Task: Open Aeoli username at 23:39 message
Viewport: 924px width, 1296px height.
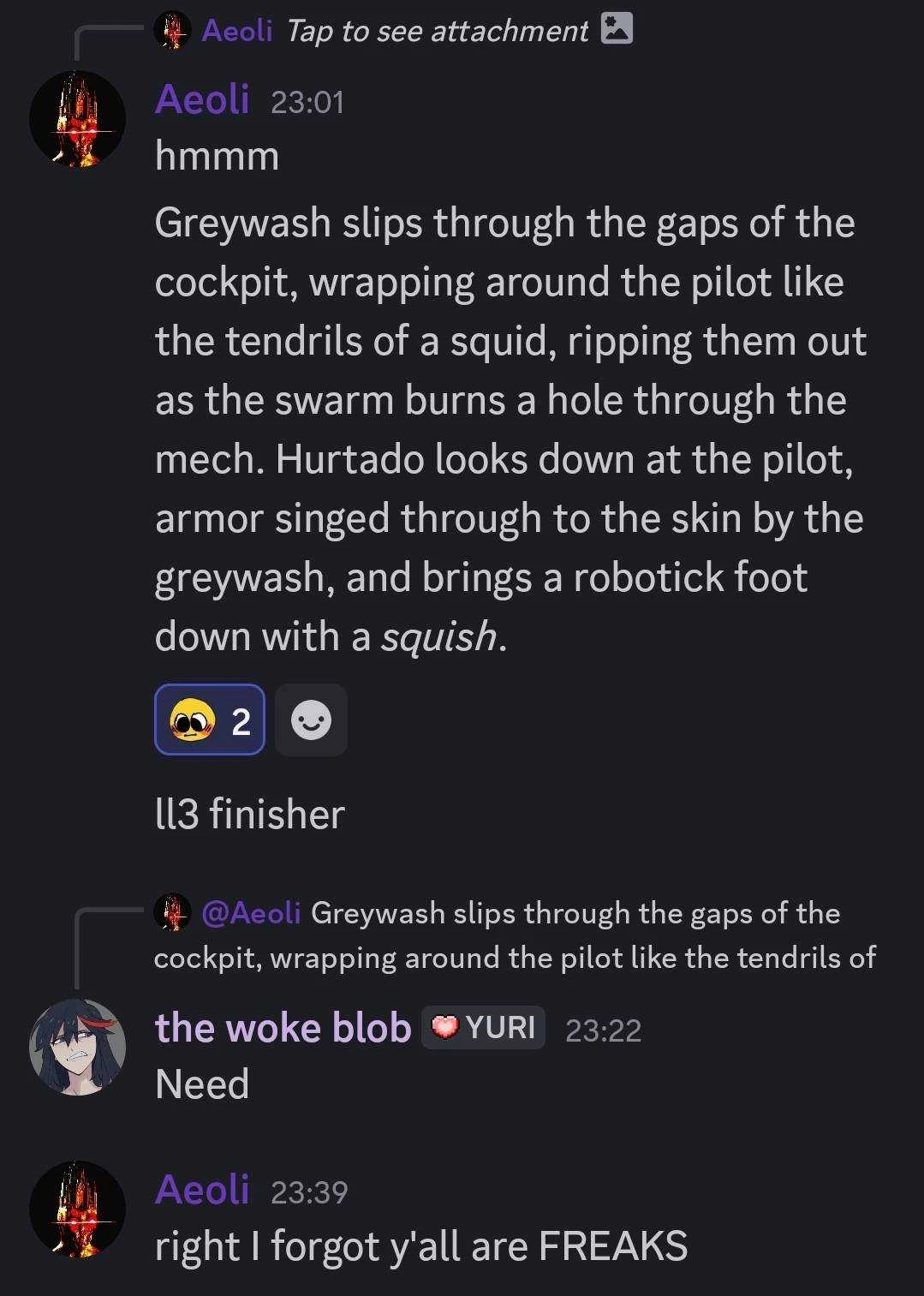Action: [202, 1190]
